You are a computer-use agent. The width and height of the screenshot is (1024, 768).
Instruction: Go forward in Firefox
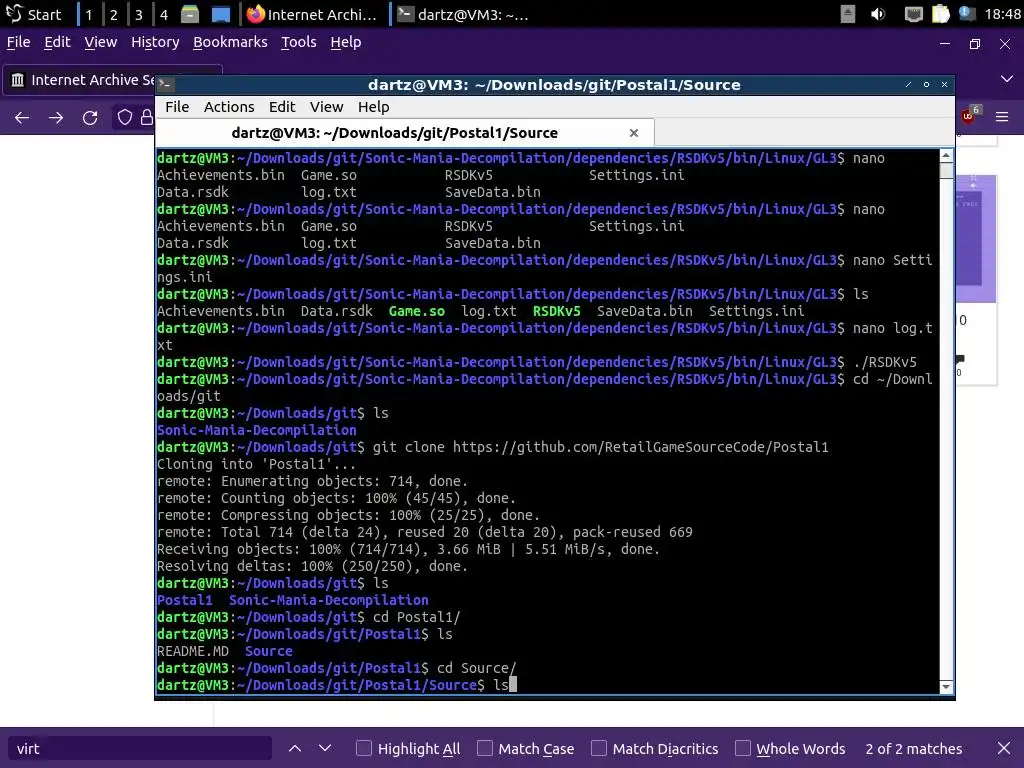tap(56, 118)
